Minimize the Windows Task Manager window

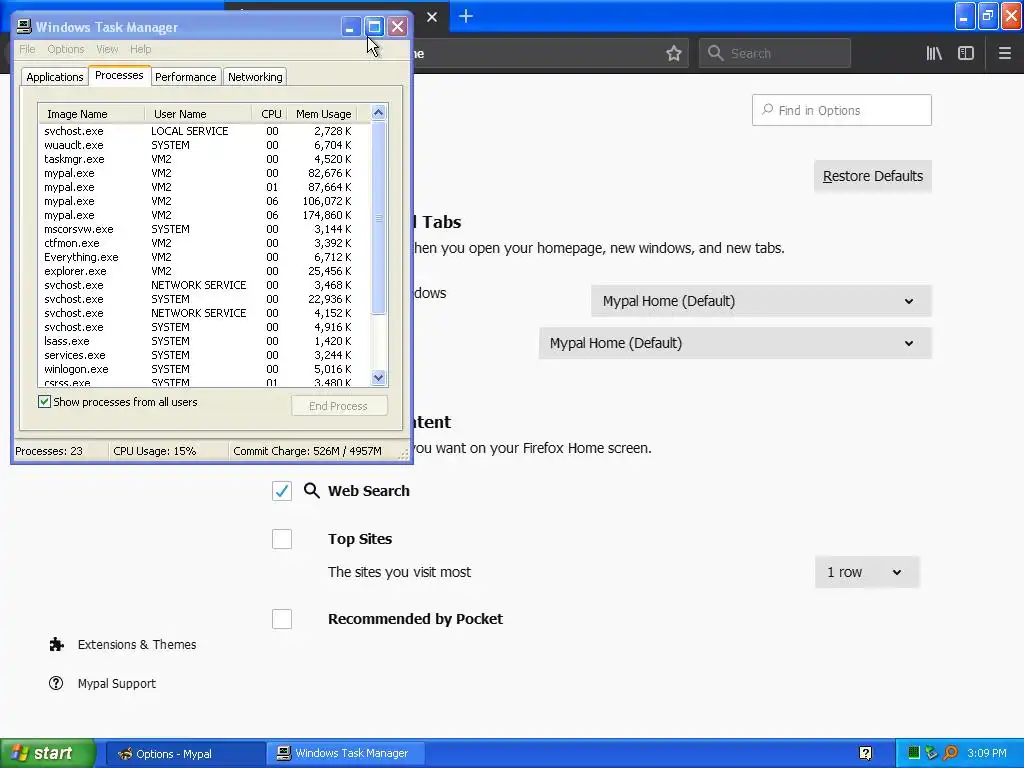[x=351, y=27]
